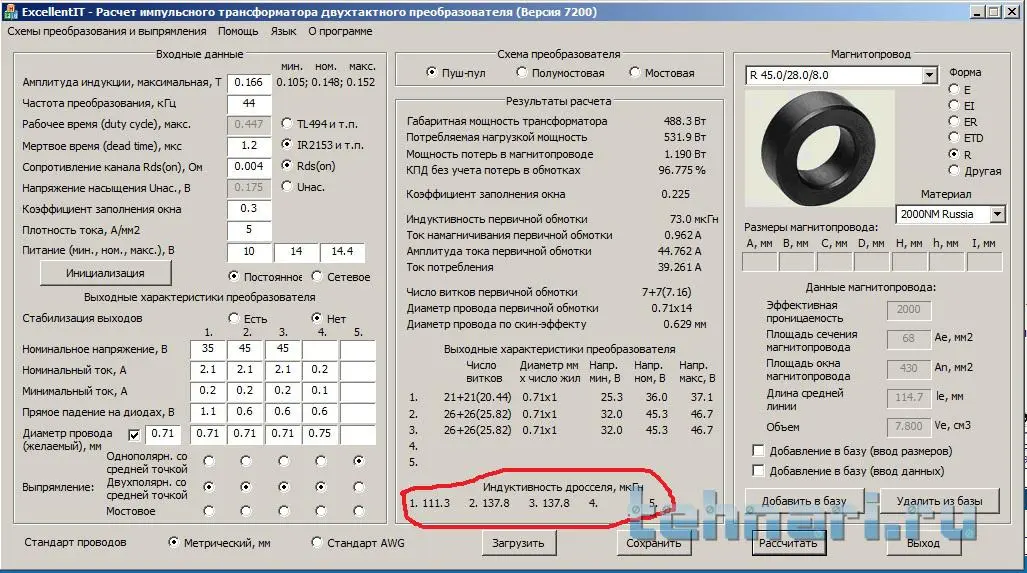Open the Схемы преобразования и выпрямления menu
Viewport: 1027px width, 573px height.
tap(107, 31)
